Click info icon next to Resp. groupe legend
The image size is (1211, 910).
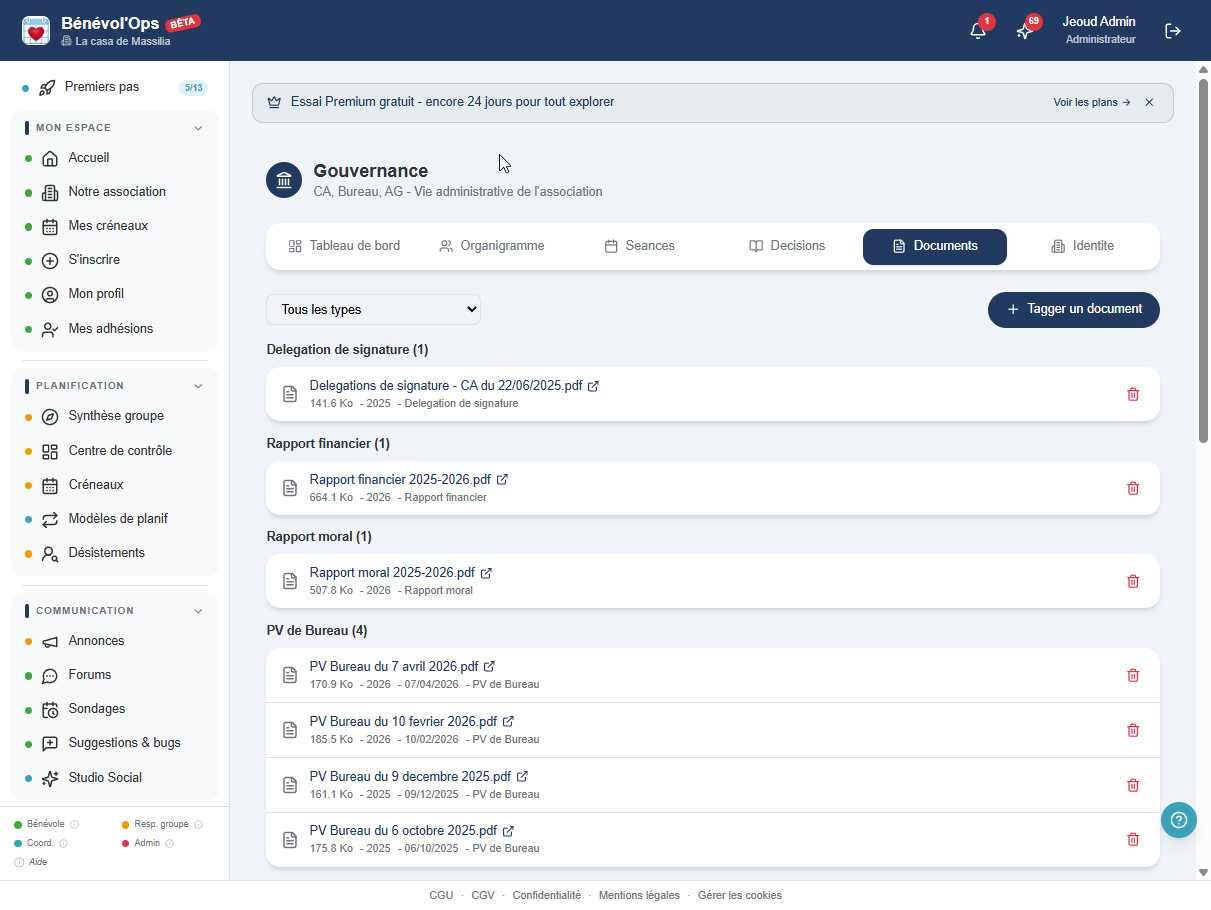(198, 825)
